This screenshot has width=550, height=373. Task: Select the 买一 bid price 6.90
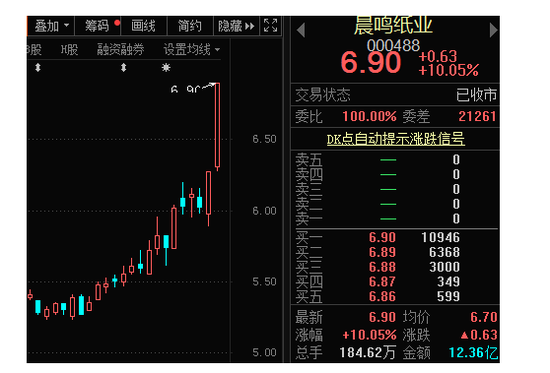pyautogui.click(x=382, y=238)
